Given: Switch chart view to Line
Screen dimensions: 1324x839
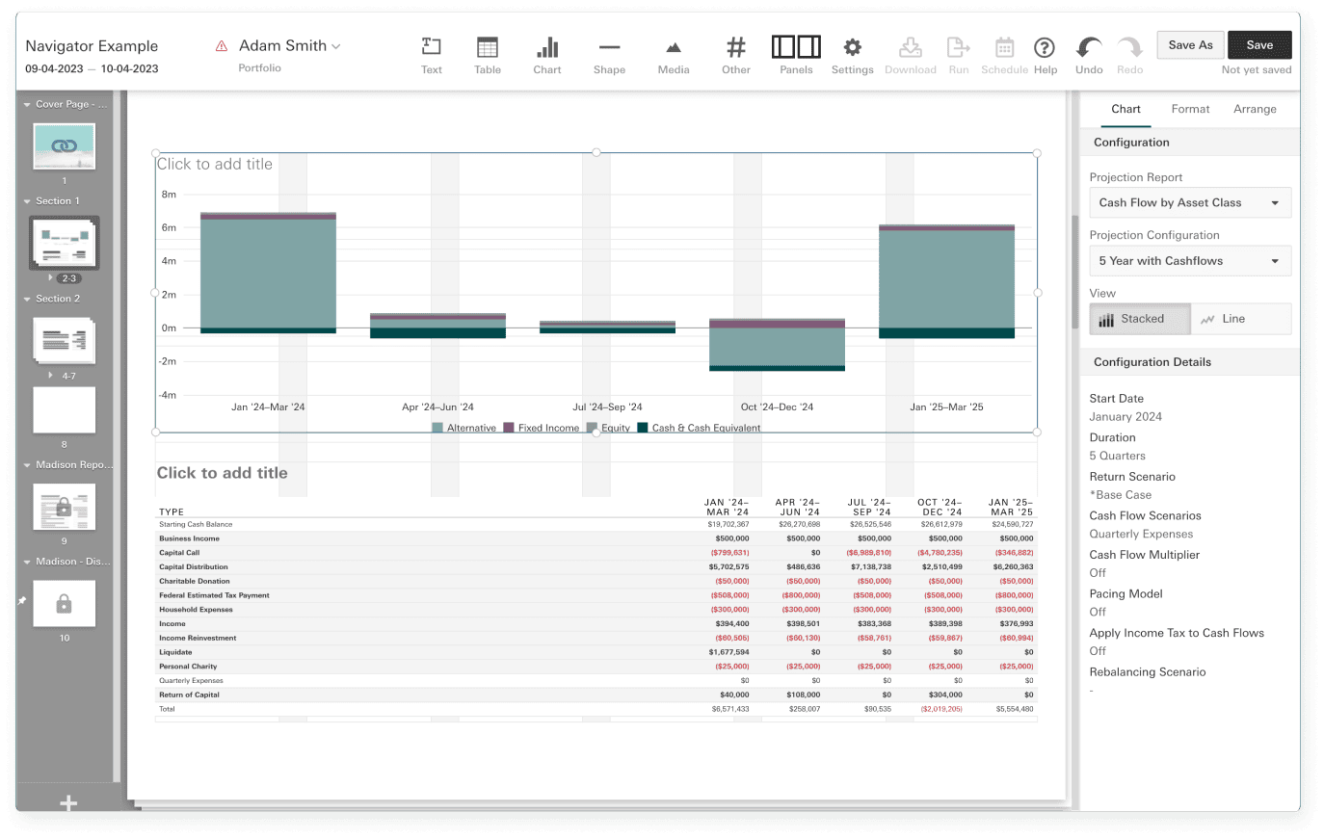Looking at the screenshot, I should (1241, 319).
